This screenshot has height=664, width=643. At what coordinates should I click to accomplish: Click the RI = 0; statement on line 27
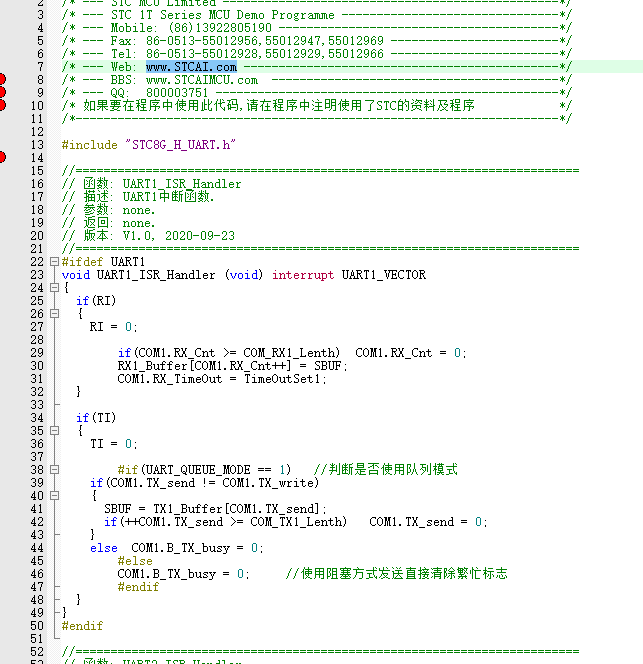(114, 327)
